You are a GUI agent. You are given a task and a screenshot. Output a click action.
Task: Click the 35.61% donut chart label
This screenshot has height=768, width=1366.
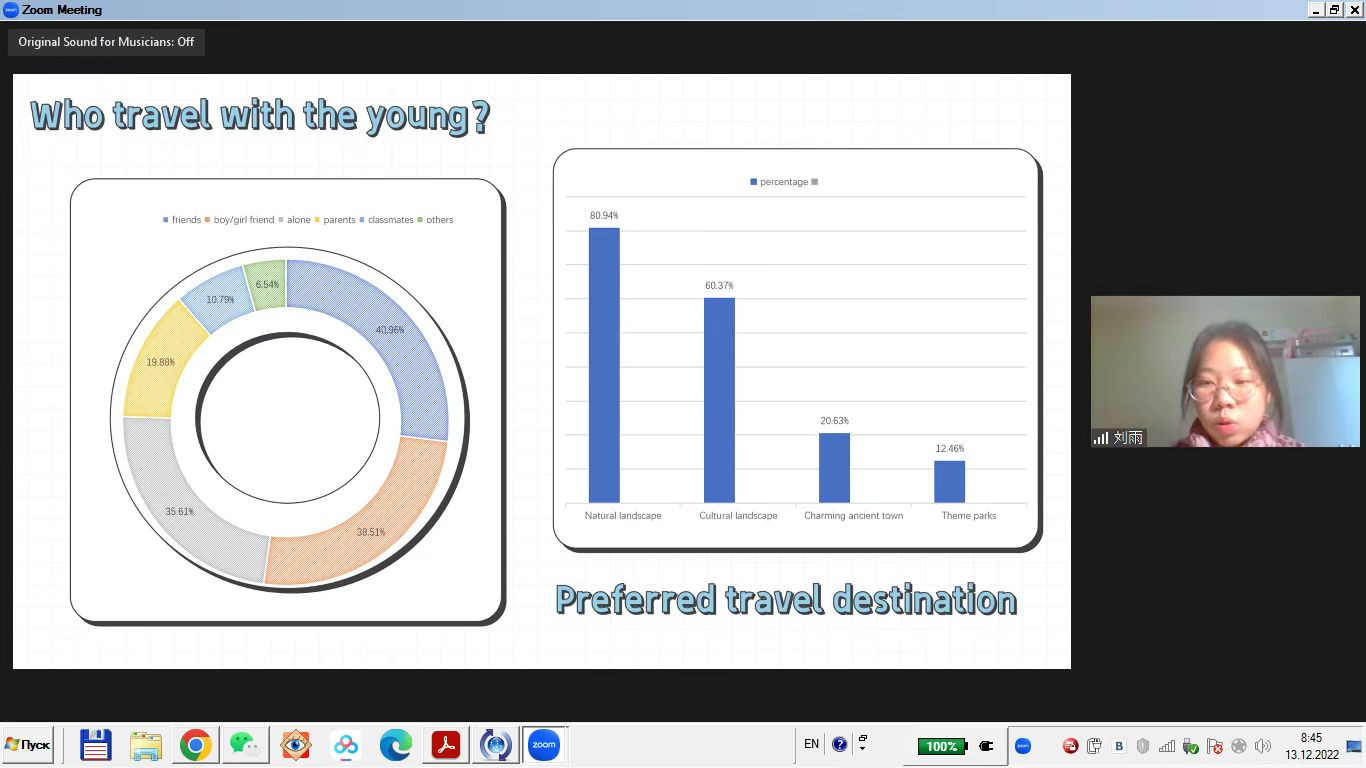(180, 511)
